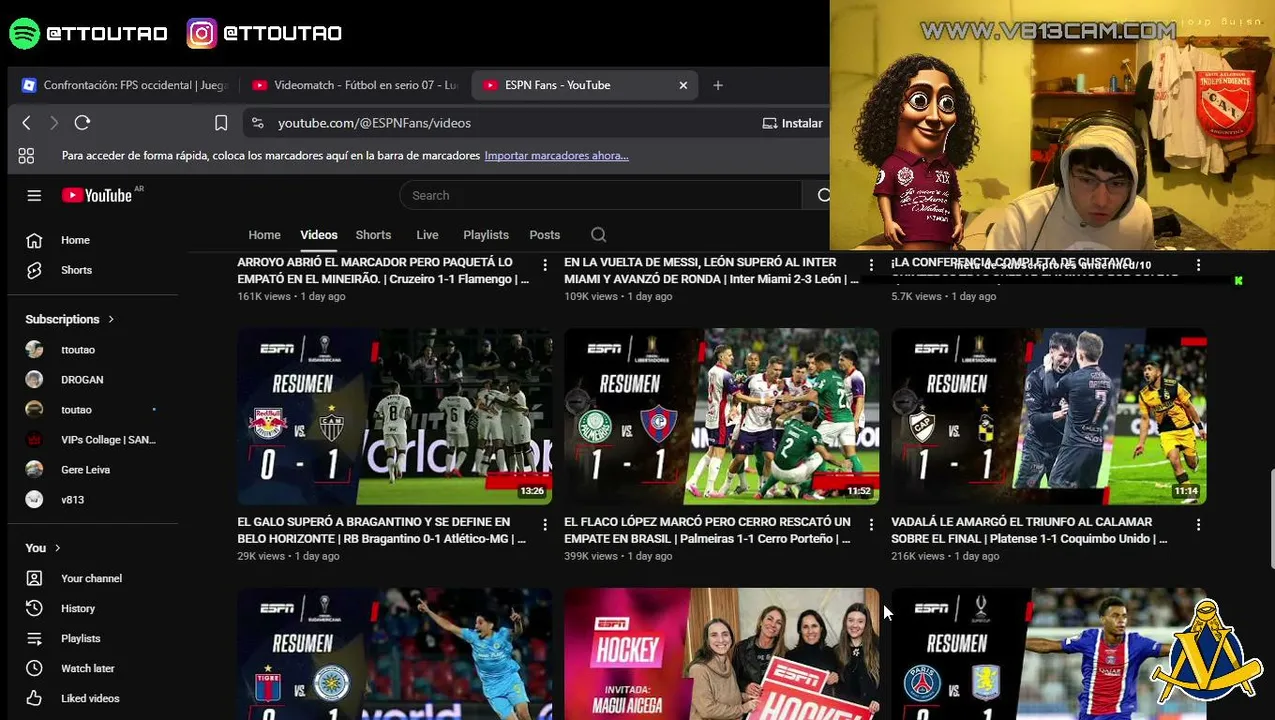Expand the You section chevron
This screenshot has height=720, width=1275.
[x=57, y=548]
